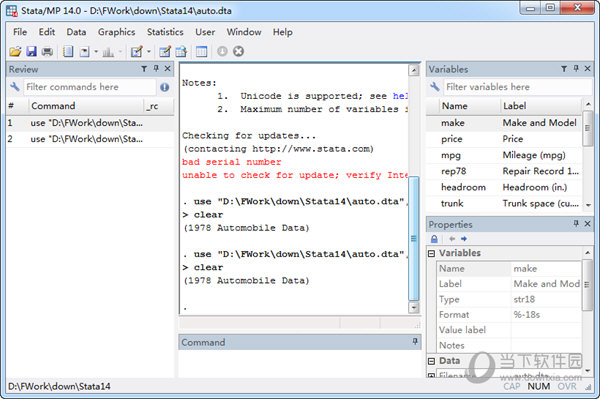Image resolution: width=600 pixels, height=399 pixels.
Task: Click the grey 'More' down-arrow toolbar icon
Action: pos(222,51)
